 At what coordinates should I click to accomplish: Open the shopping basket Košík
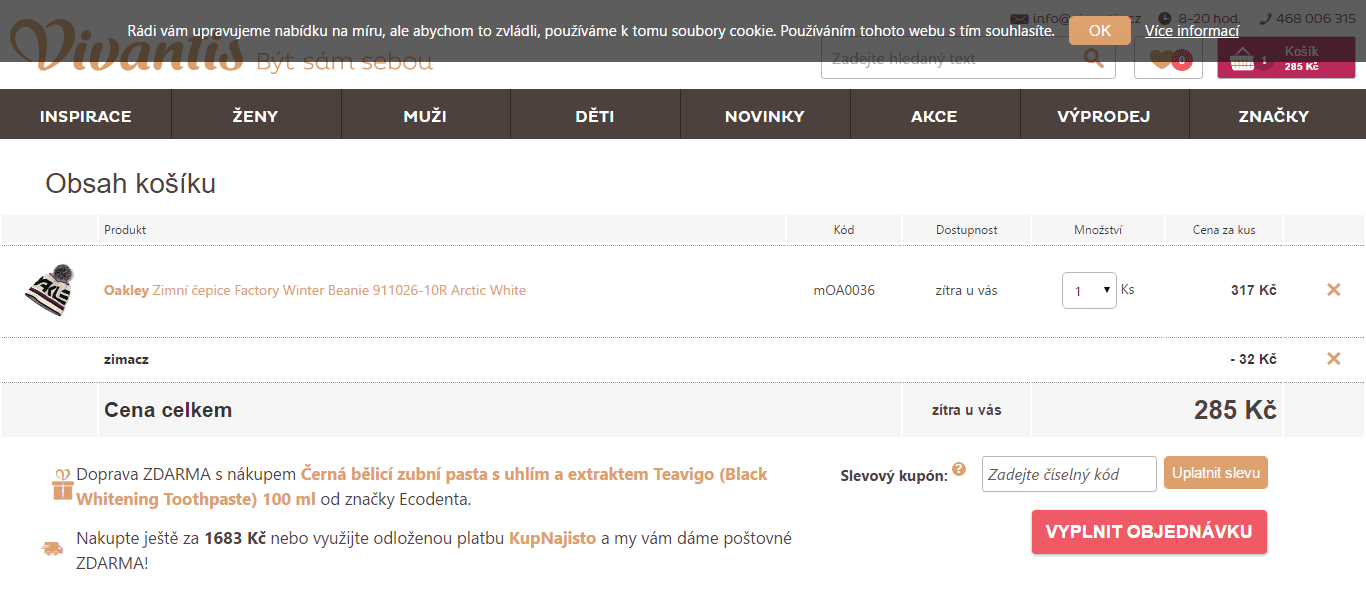tap(1285, 59)
